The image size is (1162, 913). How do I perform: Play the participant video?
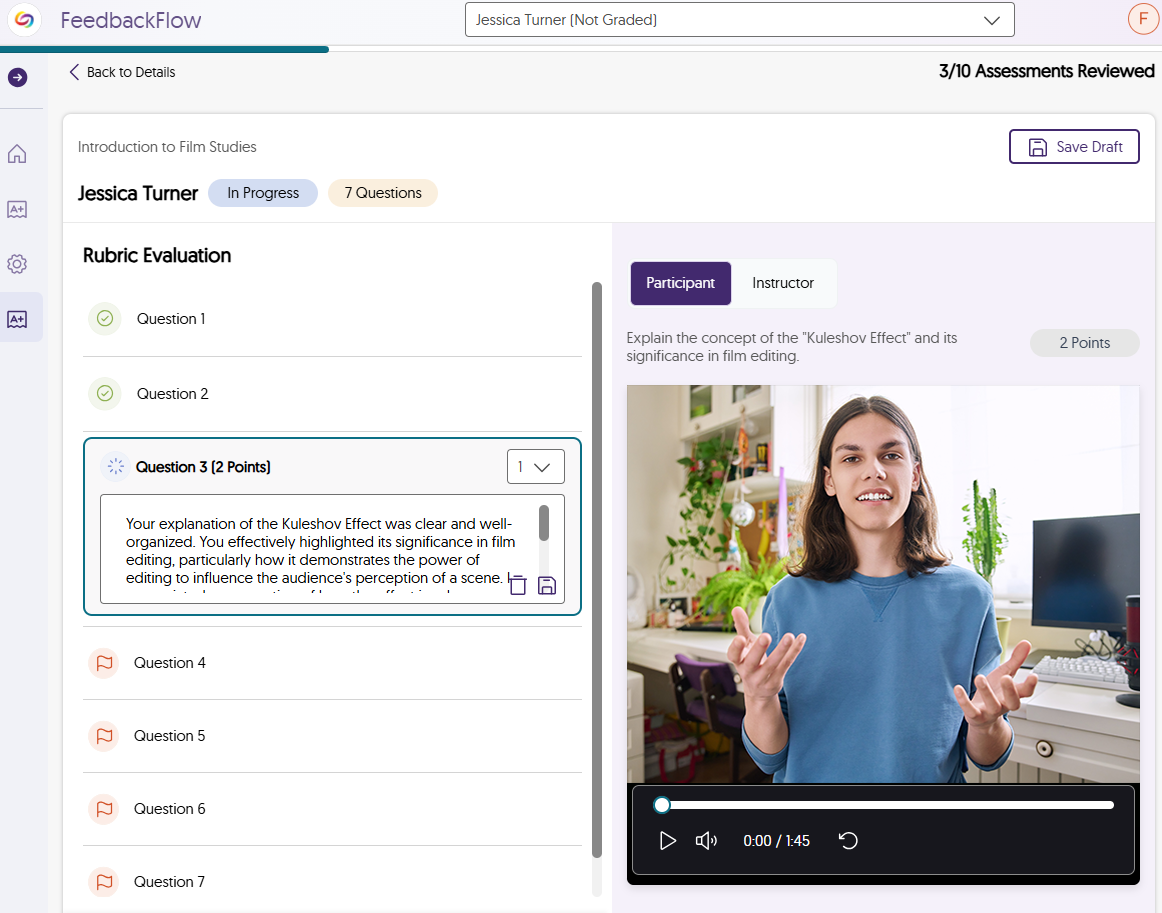[668, 841]
